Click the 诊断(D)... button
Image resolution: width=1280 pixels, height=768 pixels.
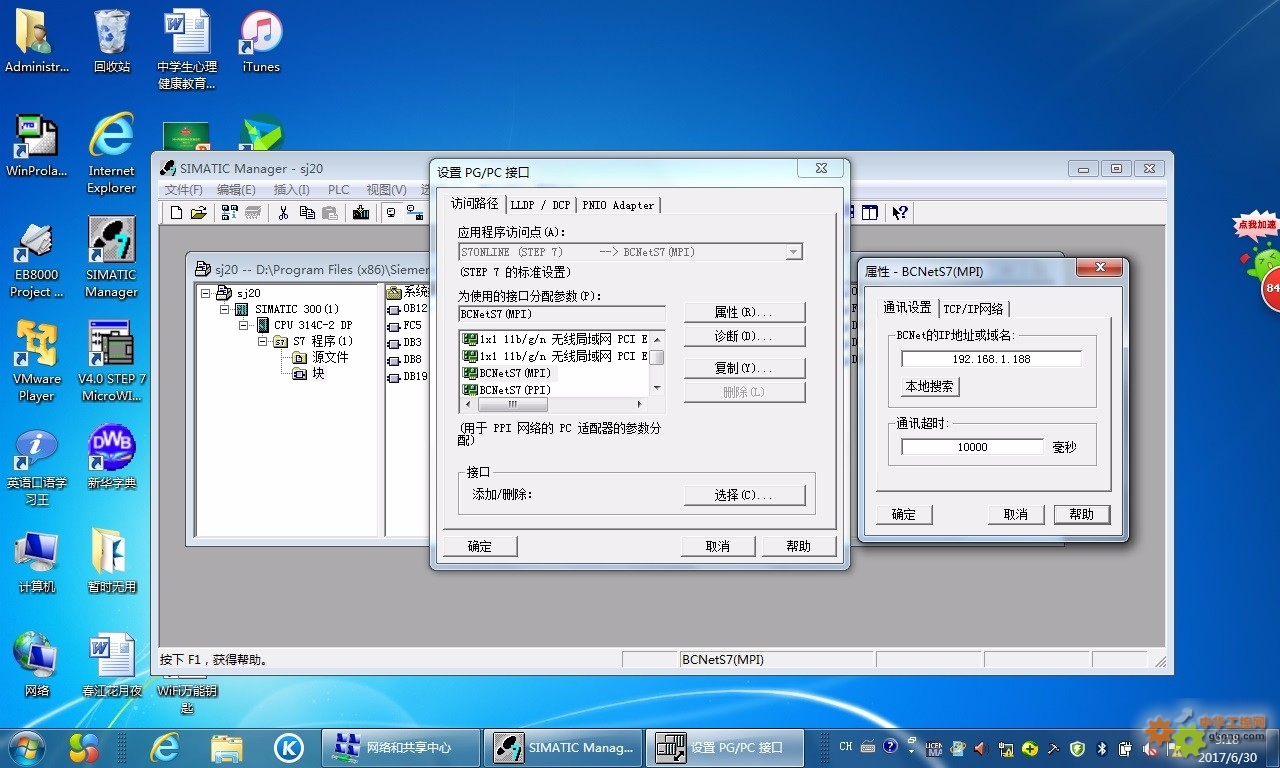click(x=744, y=336)
